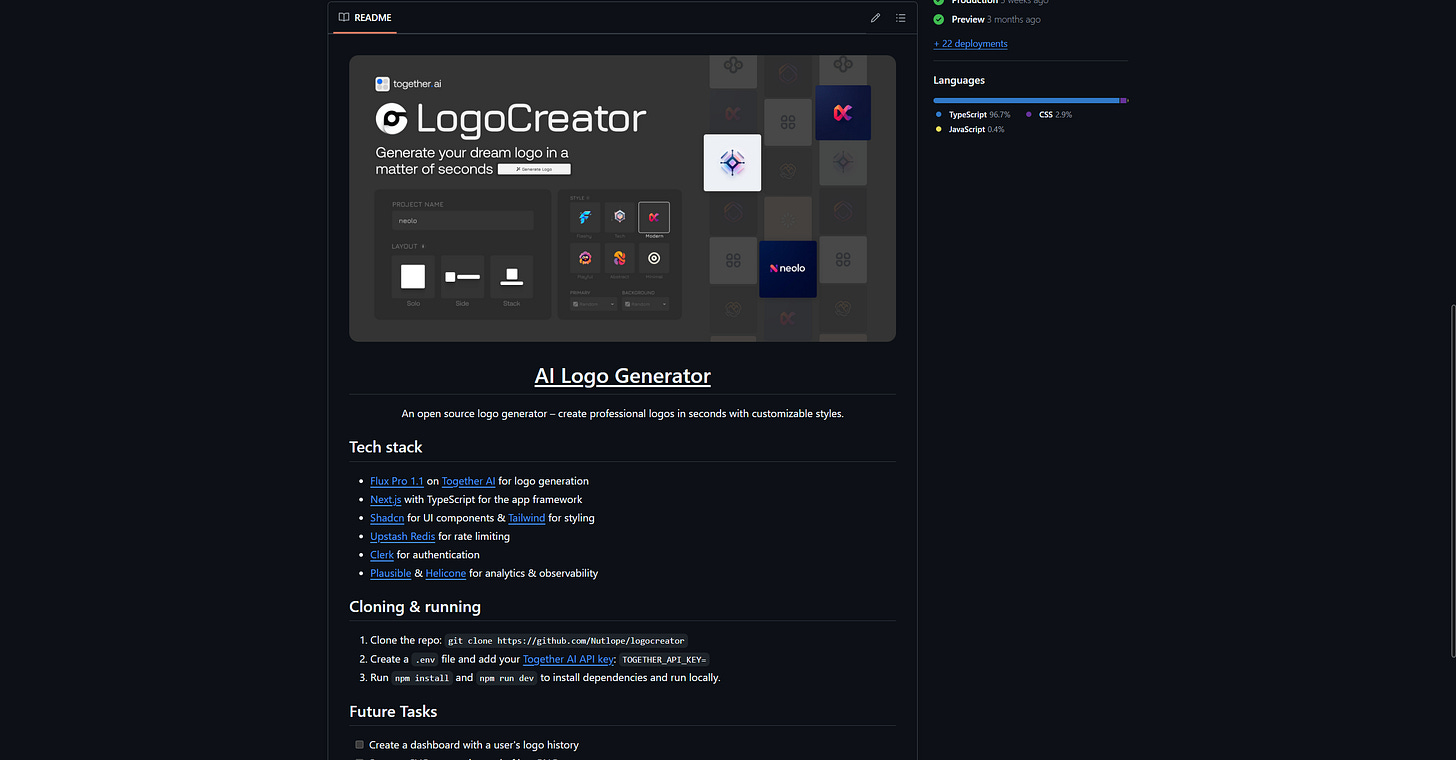
Task: Click the 'Future Tasks' heading
Action: point(393,712)
